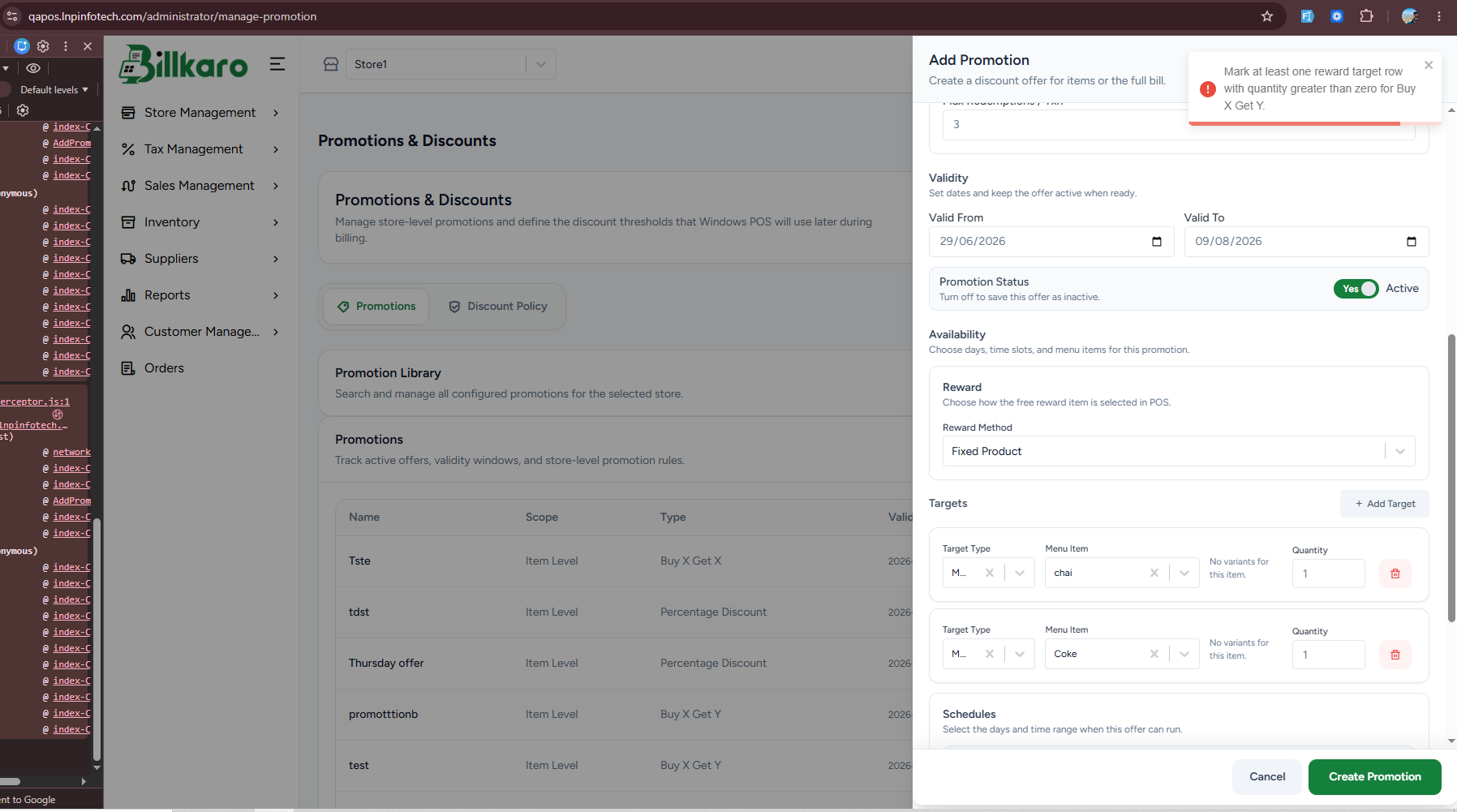The width and height of the screenshot is (1457, 812).
Task: Click the Add Target button
Action: point(1385,504)
